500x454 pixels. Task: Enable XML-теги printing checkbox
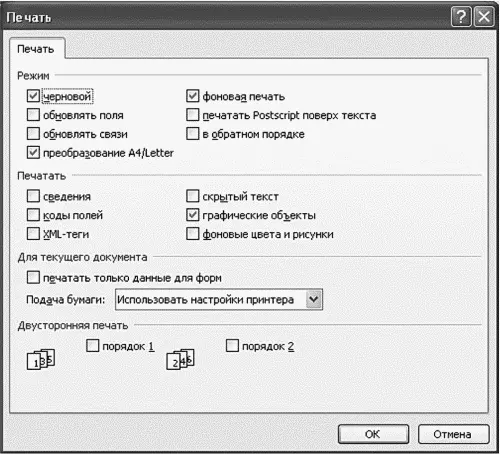33,234
